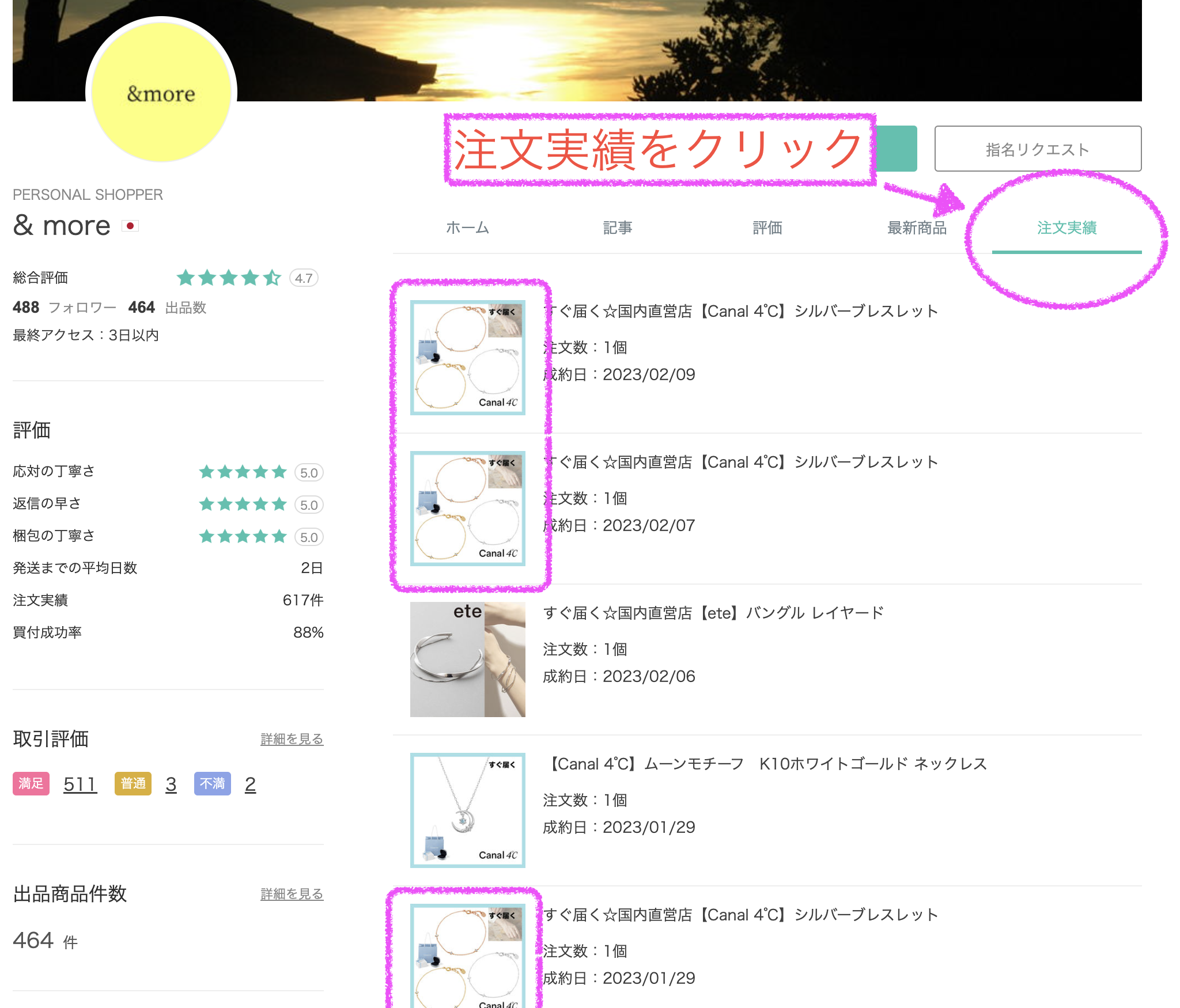Viewport: 1180px width, 1008px height.
Task: Click 応対の丁寧さ five-star rating
Action: [243, 472]
